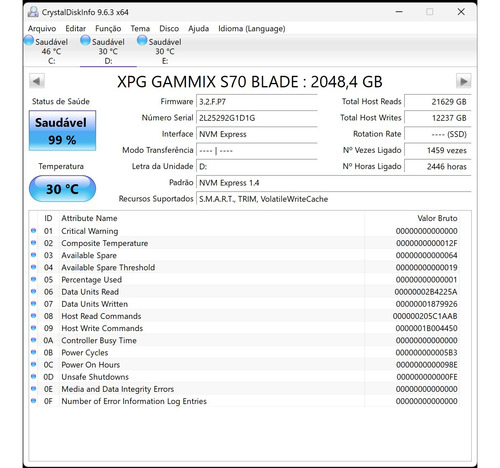Click Nº Vezes Ligado value 1459 vezes
The image size is (500, 468).
438,150
